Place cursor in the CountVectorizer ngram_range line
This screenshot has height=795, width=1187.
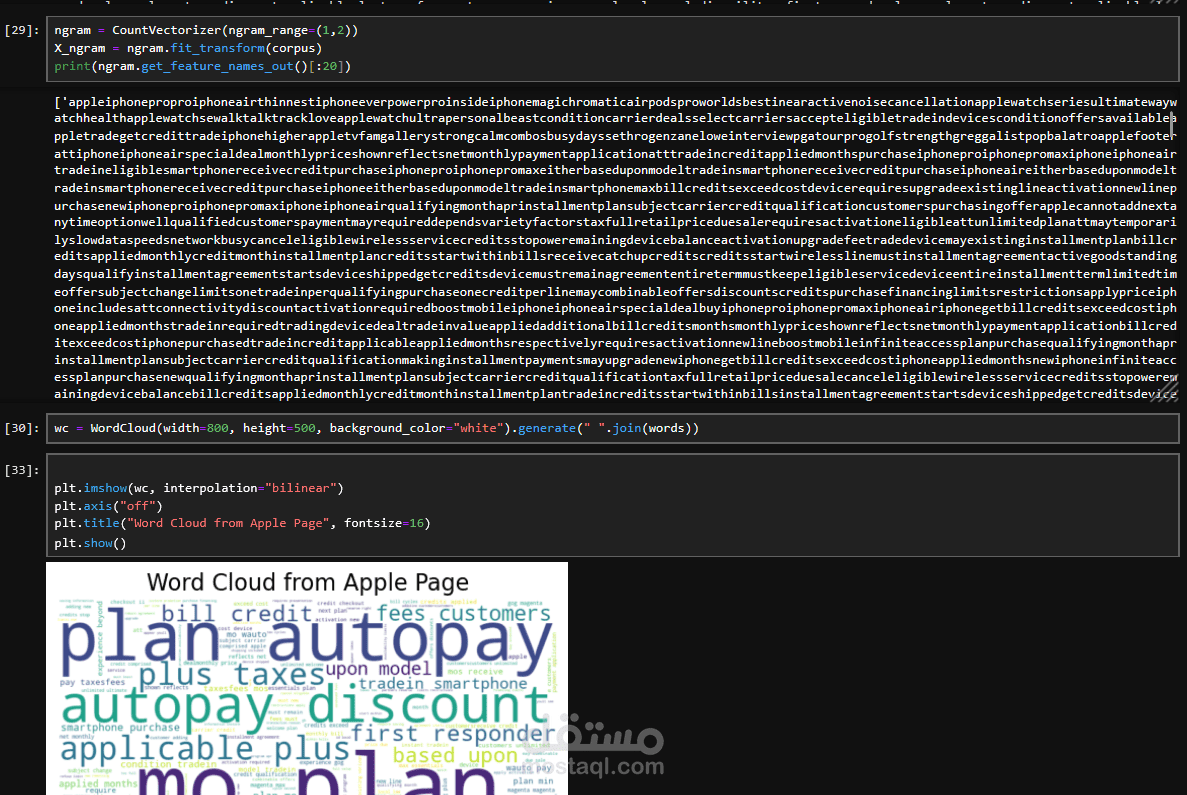206,30
